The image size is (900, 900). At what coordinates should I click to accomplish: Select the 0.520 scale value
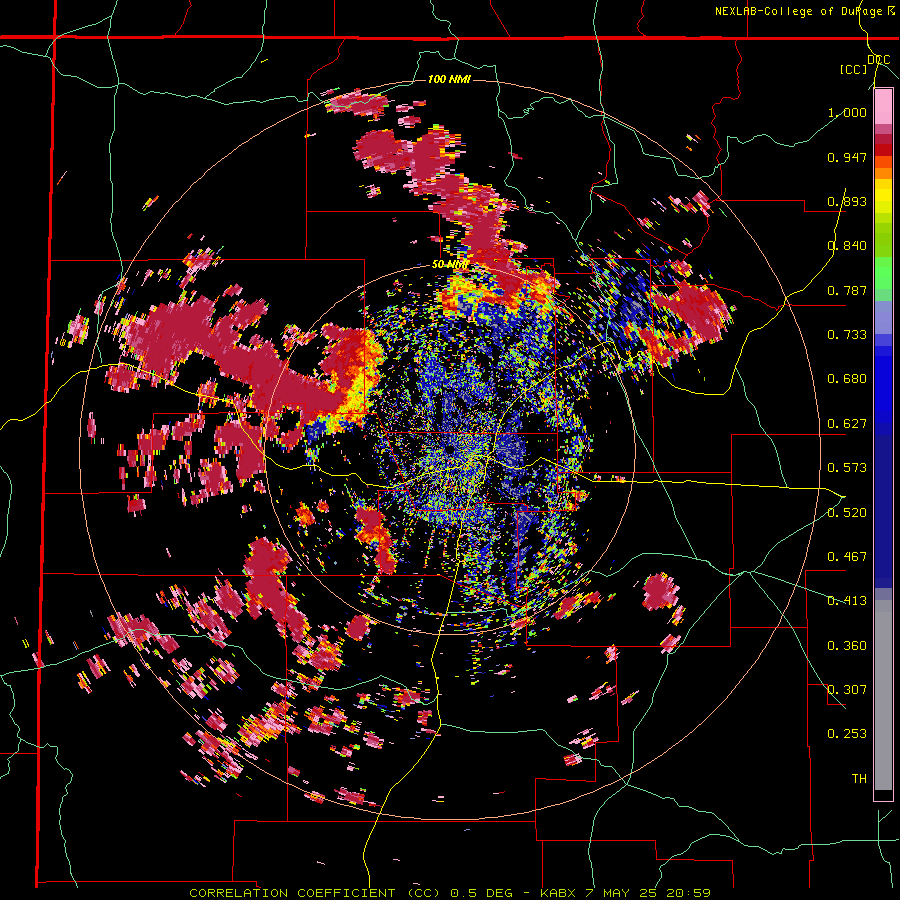click(847, 513)
